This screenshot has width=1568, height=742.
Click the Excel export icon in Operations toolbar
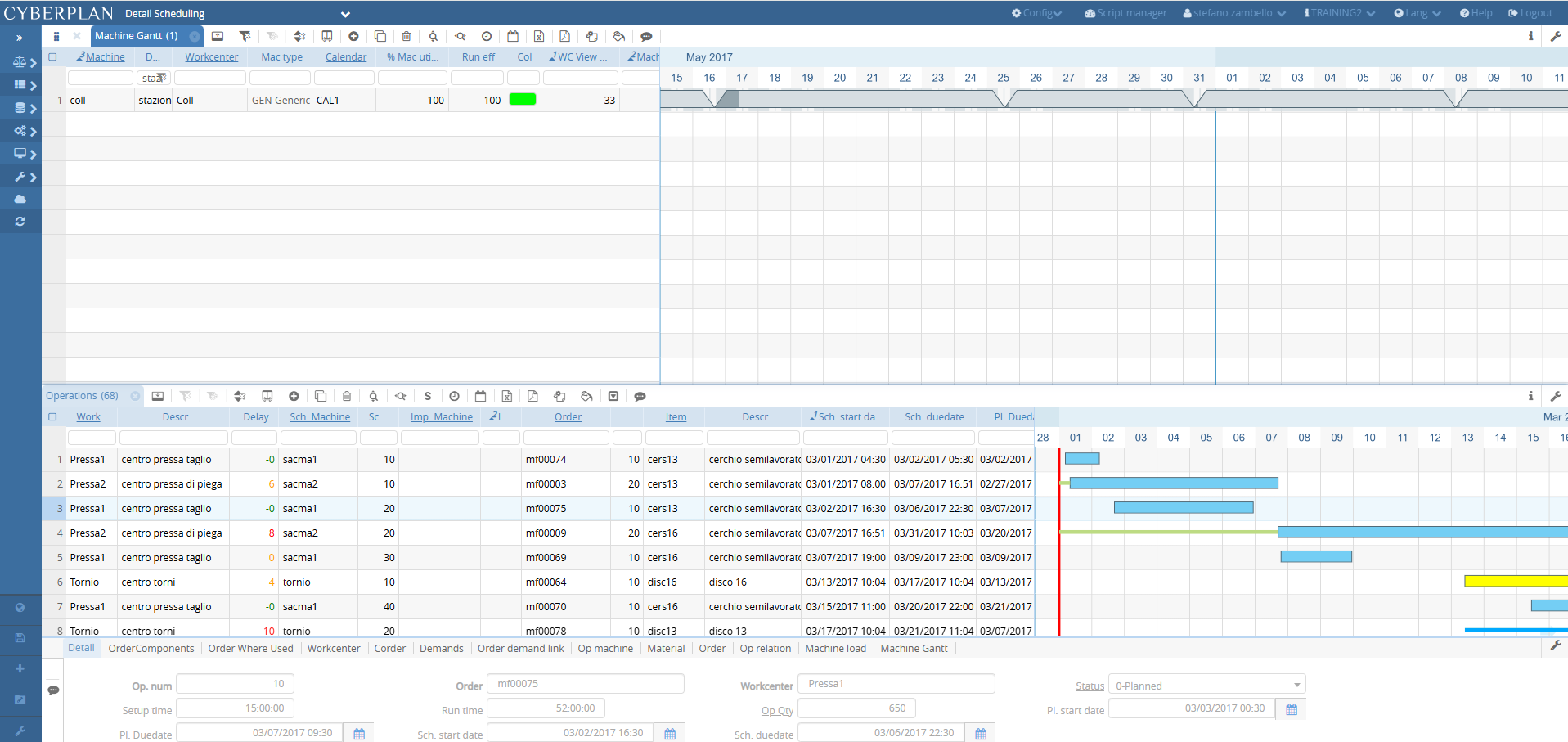pyautogui.click(x=507, y=396)
